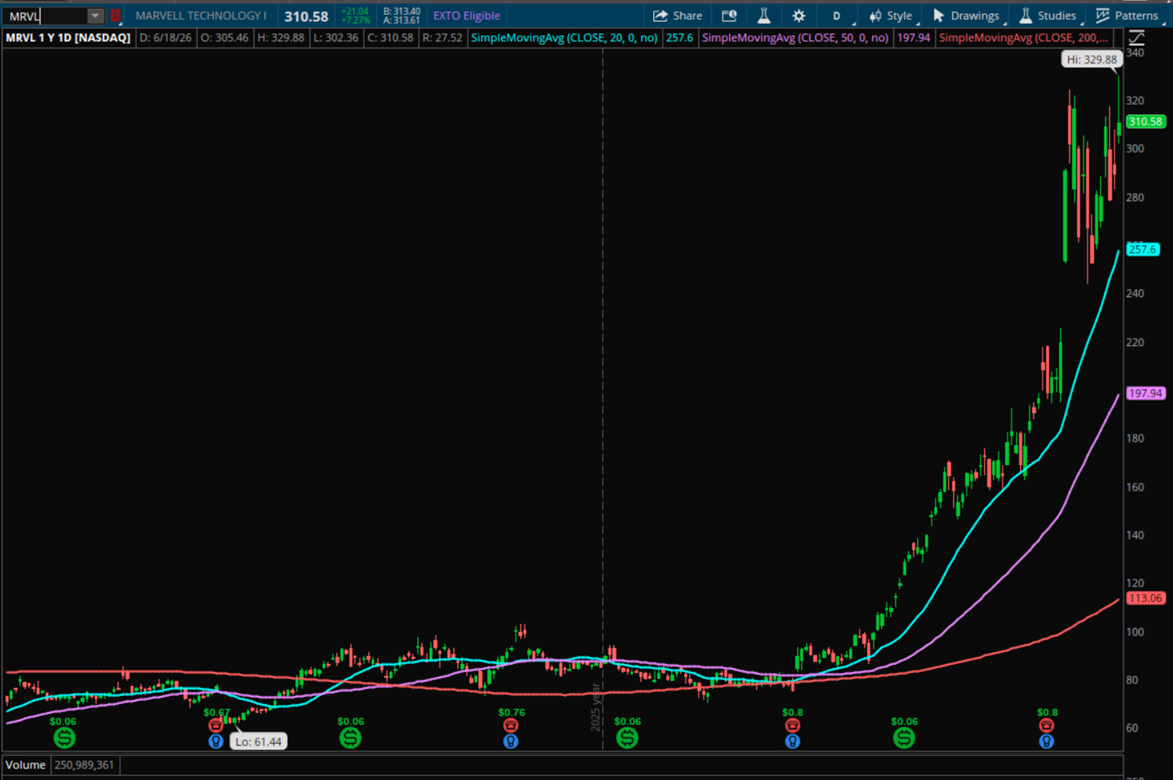Open the Studies menu
The width and height of the screenshot is (1173, 780).
(x=1048, y=16)
